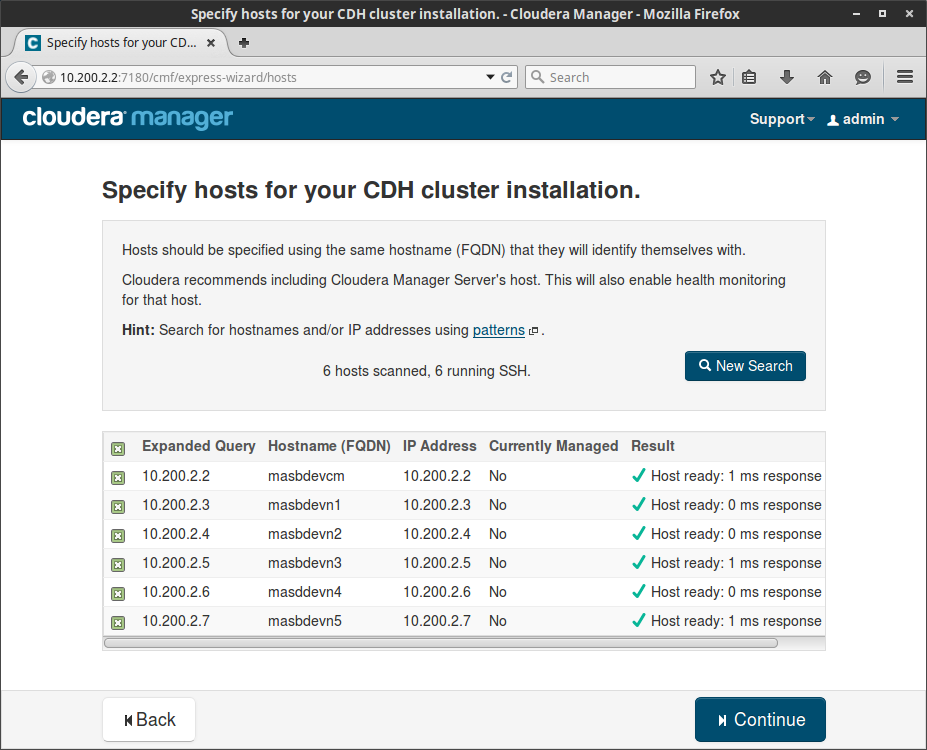
Task: Toggle checkbox for host masbdevn1
Action: tap(118, 507)
